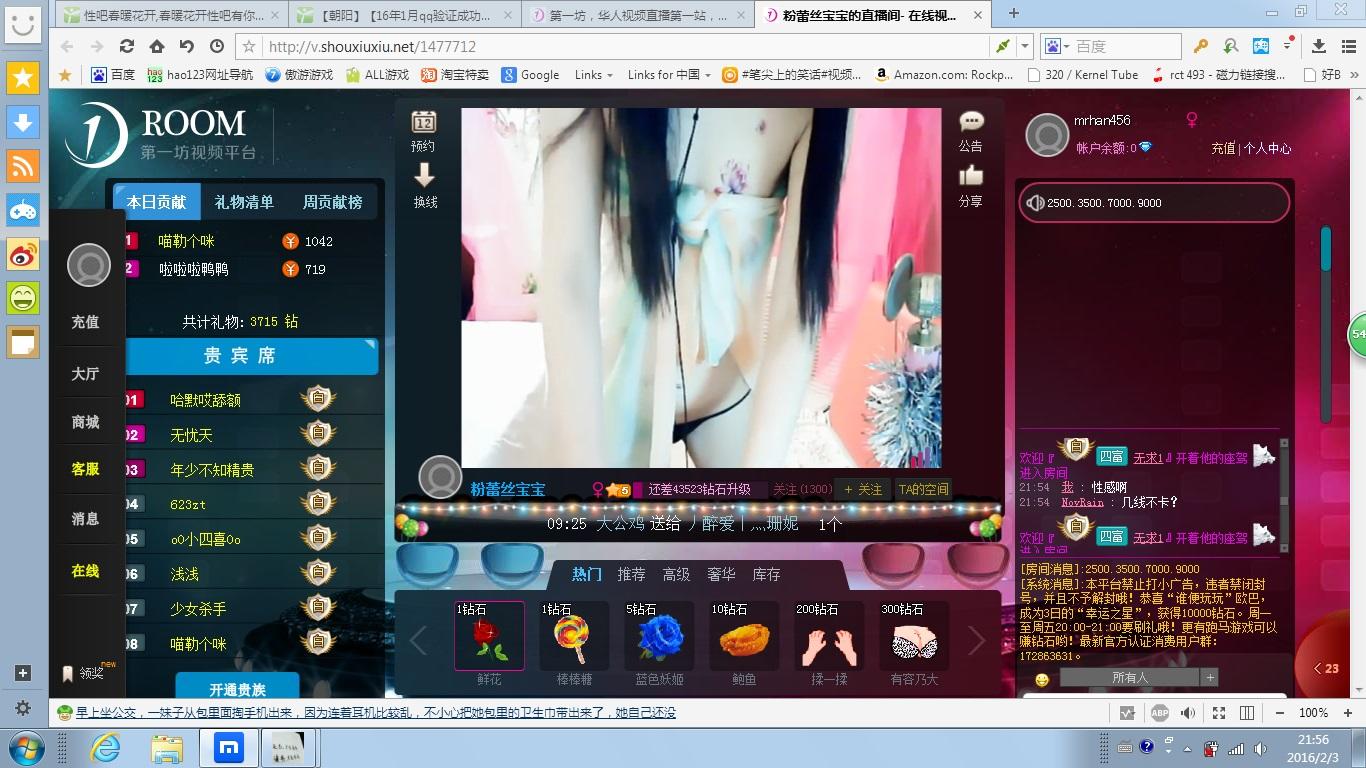1366x768 pixels.
Task: Go to 大厅 in left menu
Action: coord(85,373)
